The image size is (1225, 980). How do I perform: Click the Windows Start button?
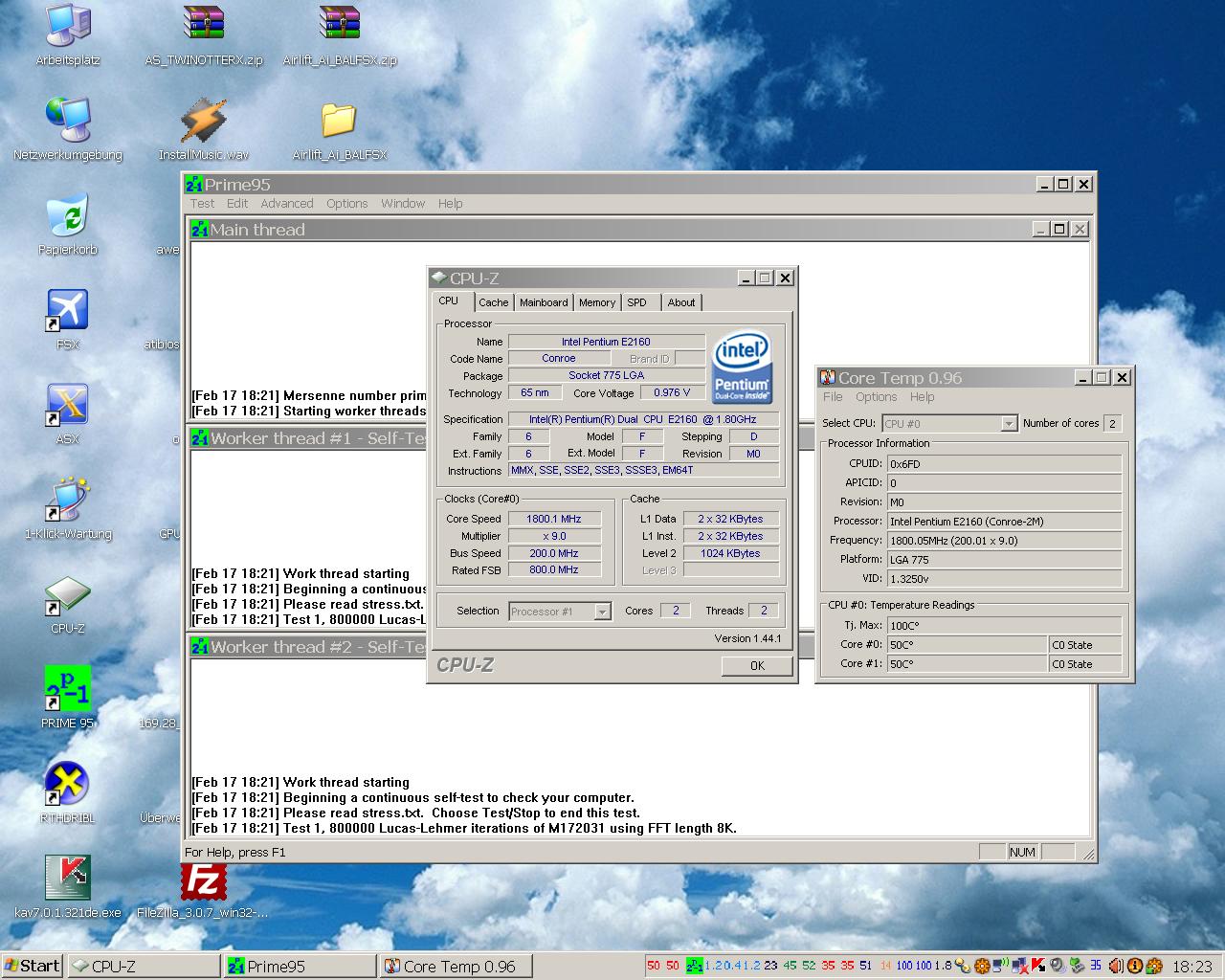pos(32,966)
